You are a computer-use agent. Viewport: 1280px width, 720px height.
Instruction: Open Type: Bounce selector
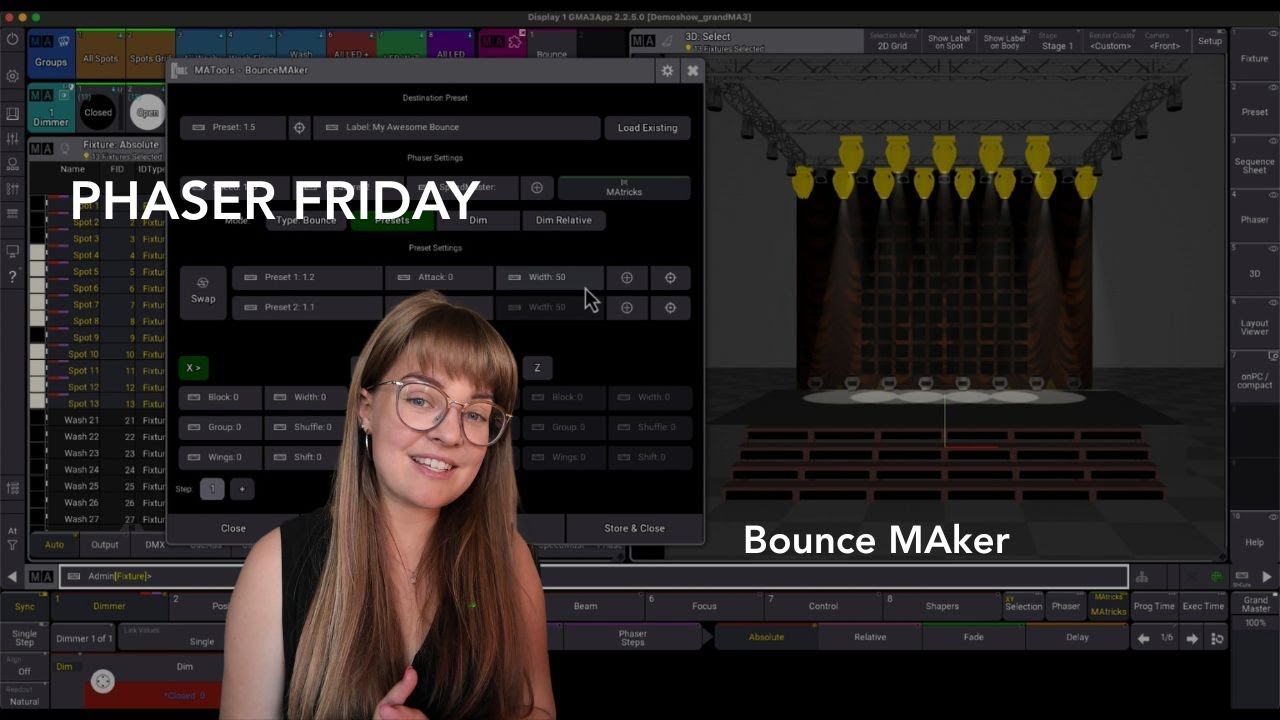click(x=306, y=220)
